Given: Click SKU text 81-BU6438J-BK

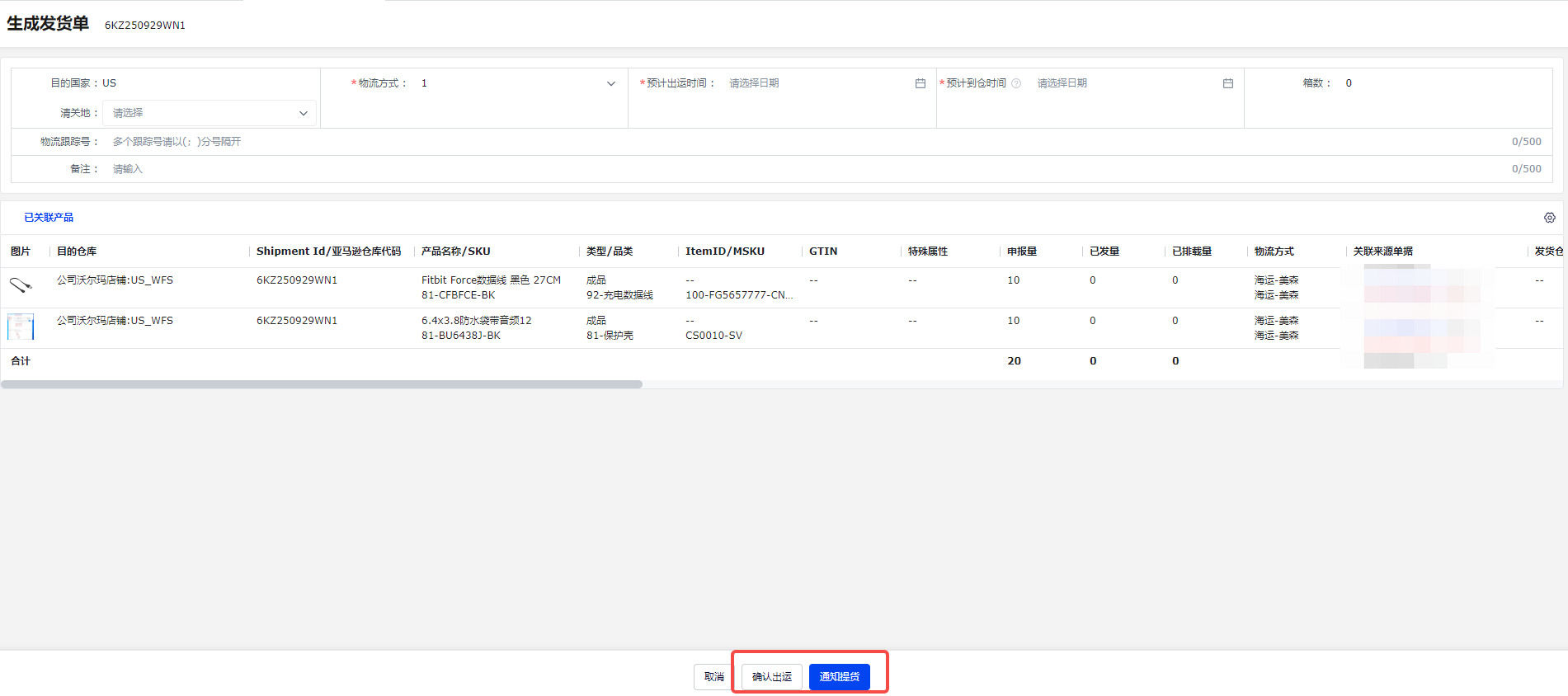Looking at the screenshot, I should (x=461, y=336).
